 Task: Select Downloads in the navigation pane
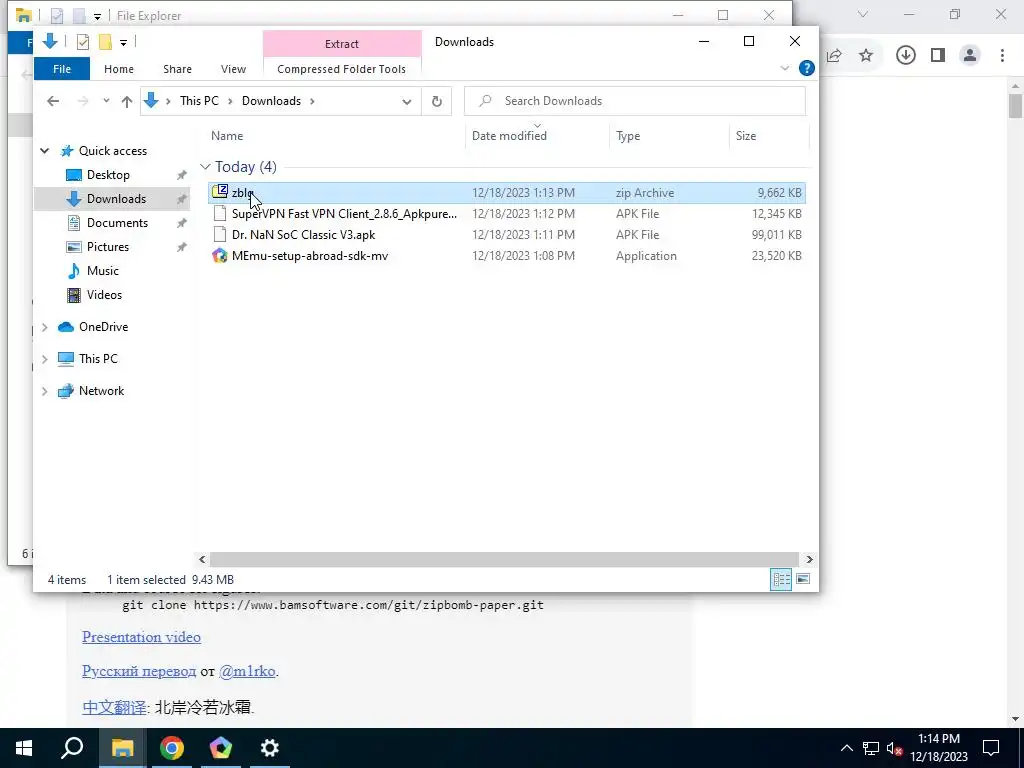tap(116, 199)
